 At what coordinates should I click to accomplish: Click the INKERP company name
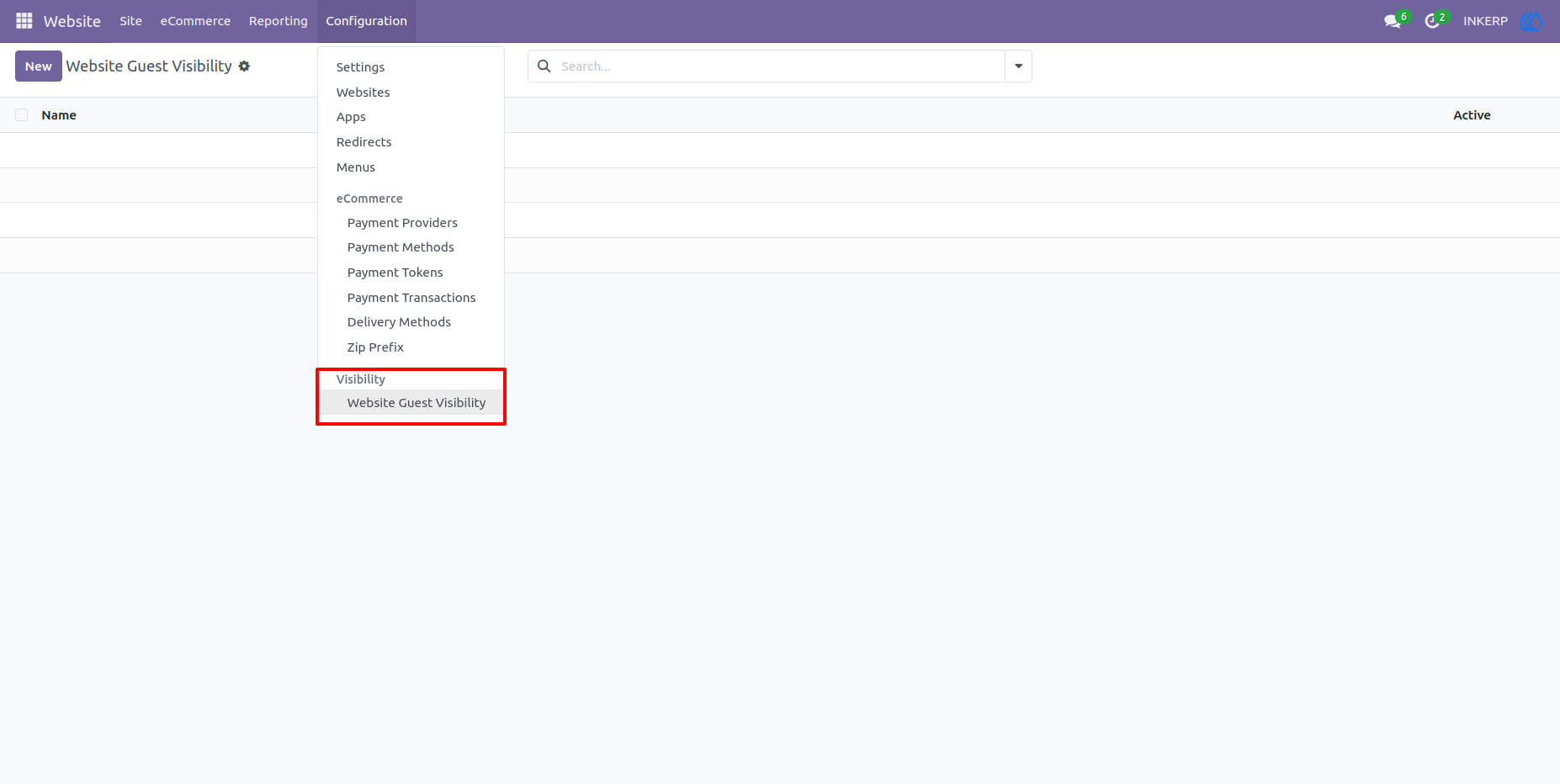[1485, 21]
